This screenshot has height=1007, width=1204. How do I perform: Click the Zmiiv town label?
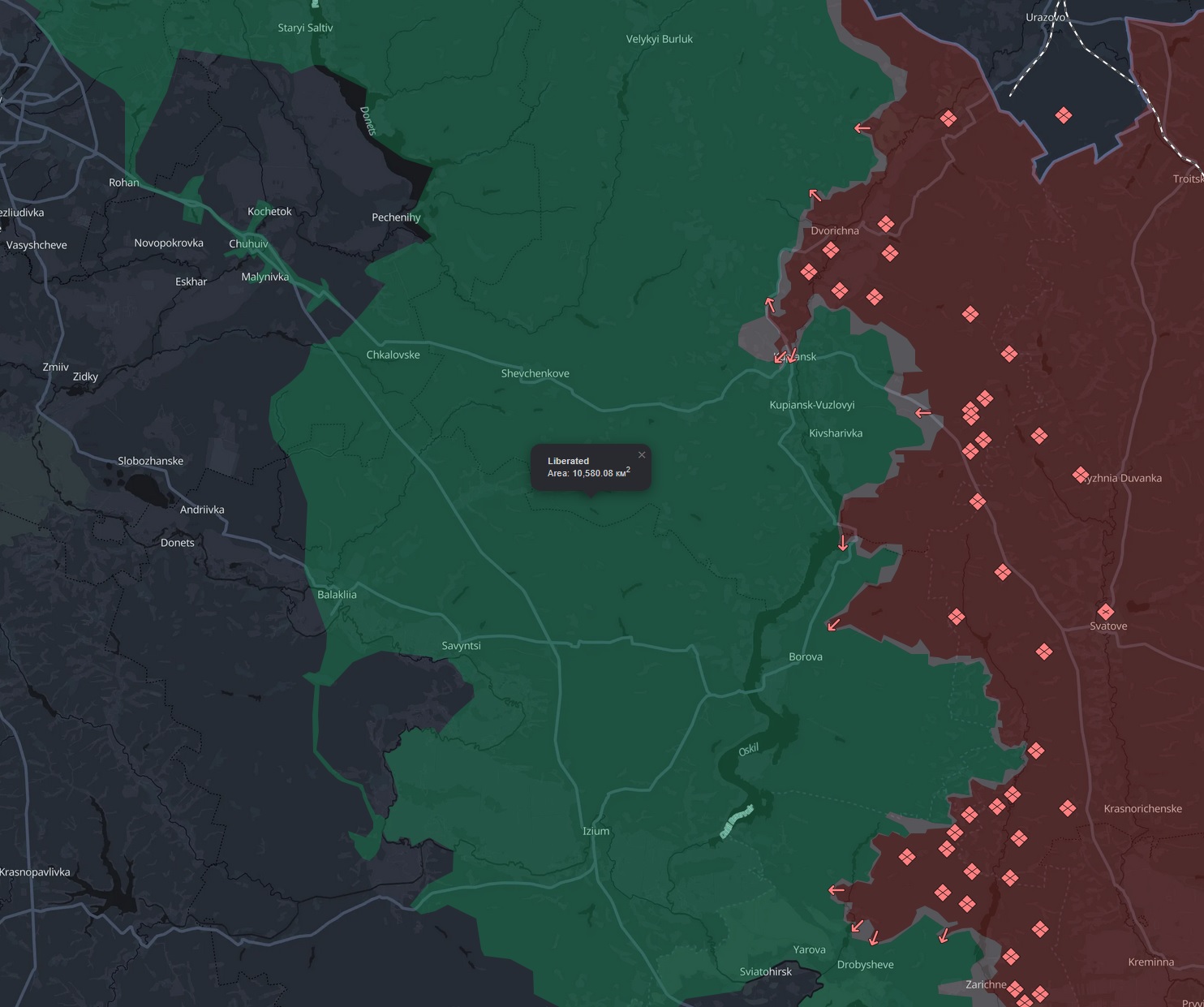pyautogui.click(x=55, y=367)
